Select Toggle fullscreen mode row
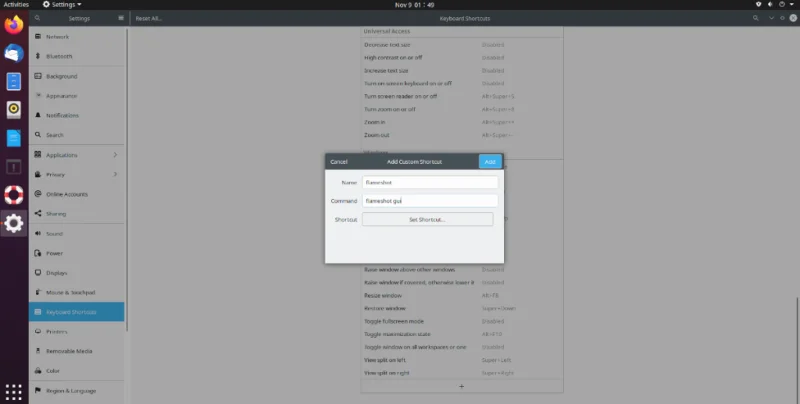Screen dimensions: 800x404 (x=462, y=321)
